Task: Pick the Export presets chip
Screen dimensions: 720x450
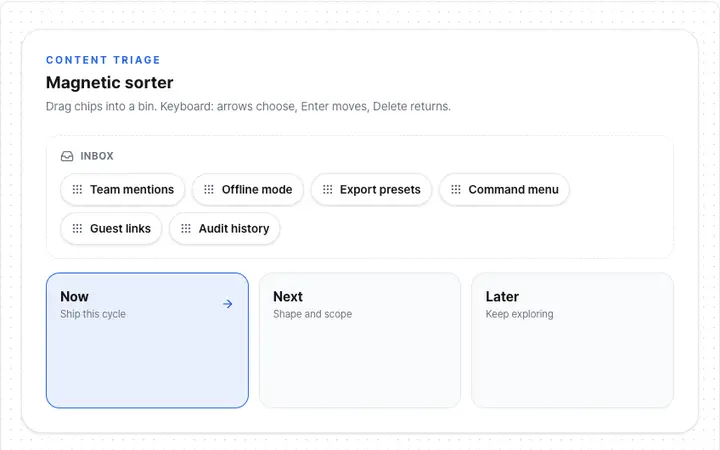Action: (371, 189)
